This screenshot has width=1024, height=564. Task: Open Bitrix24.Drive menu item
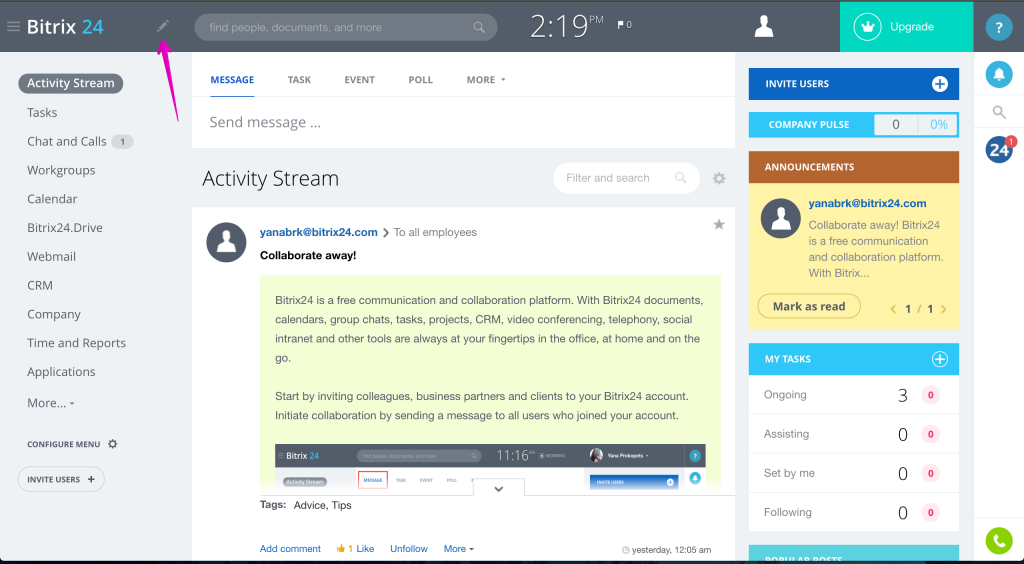tap(65, 228)
